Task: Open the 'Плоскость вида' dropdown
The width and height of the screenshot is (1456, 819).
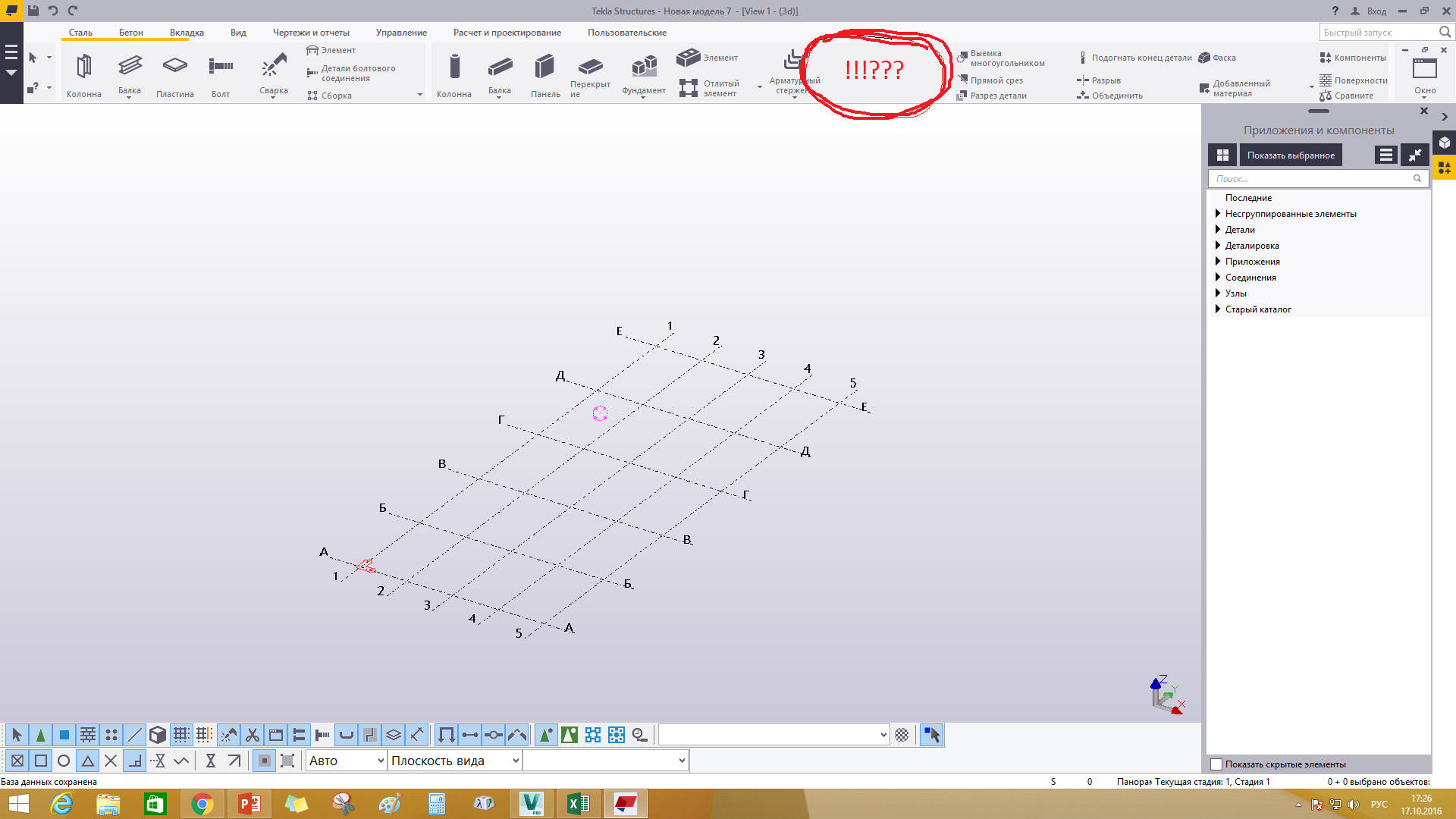Action: click(x=455, y=761)
